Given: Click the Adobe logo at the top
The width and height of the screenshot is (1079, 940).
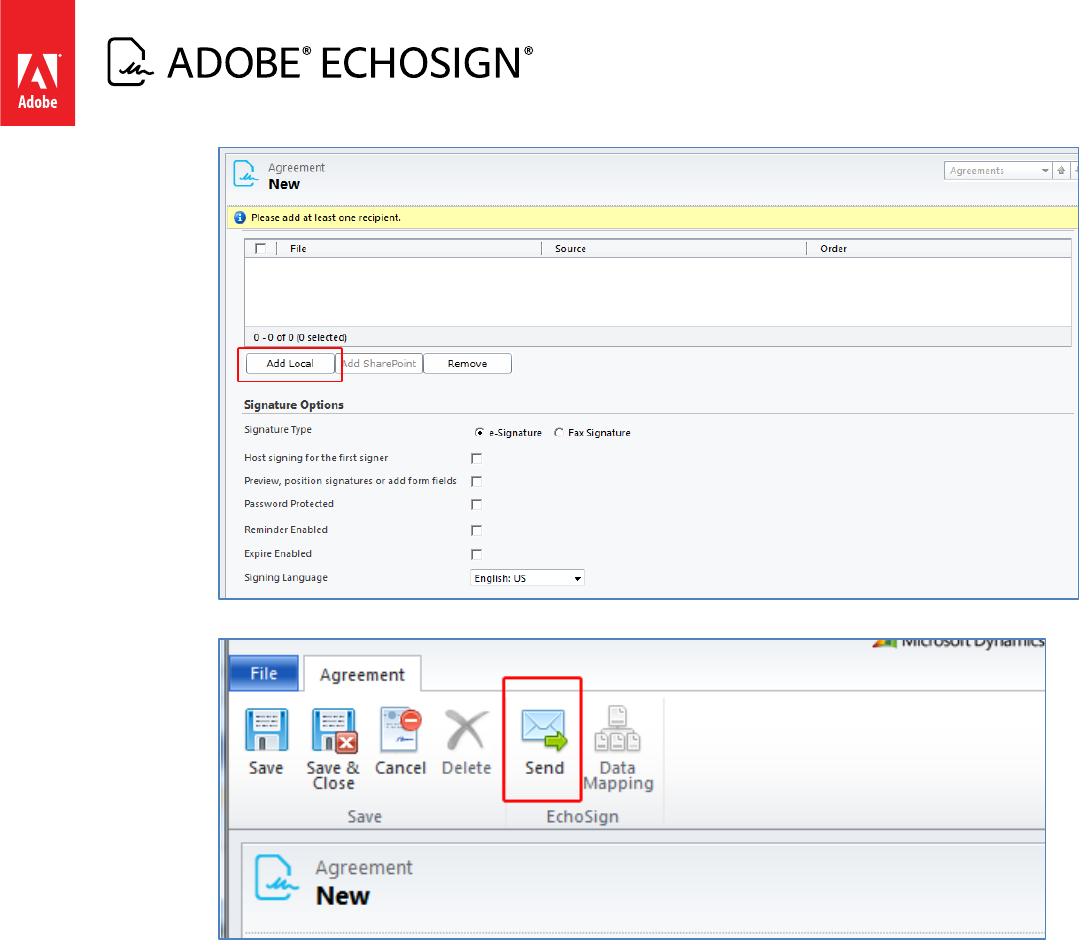Looking at the screenshot, I should 37,63.
